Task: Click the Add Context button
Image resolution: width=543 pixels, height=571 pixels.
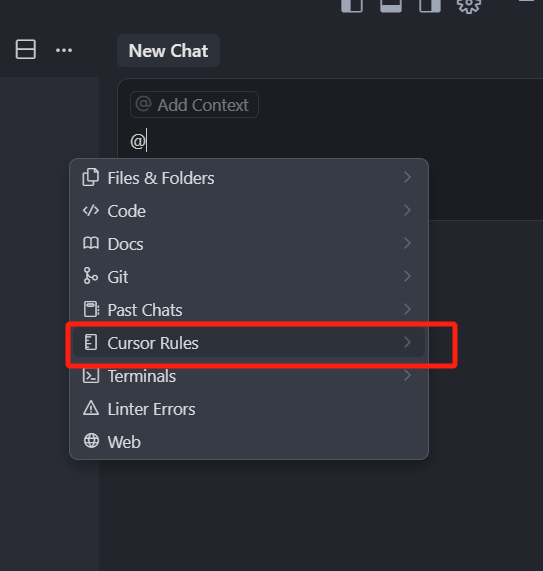Action: [194, 105]
